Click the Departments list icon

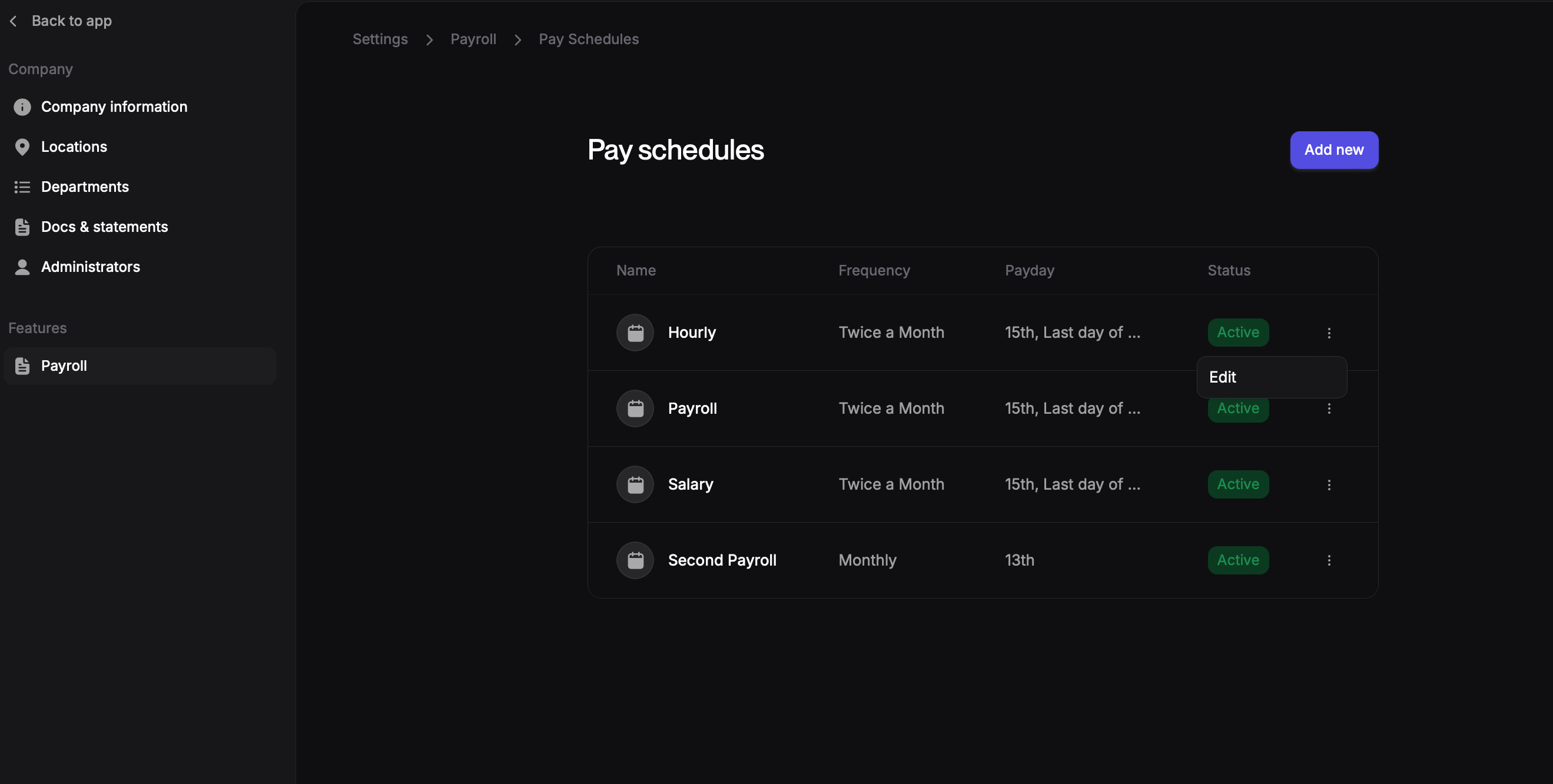[22, 187]
